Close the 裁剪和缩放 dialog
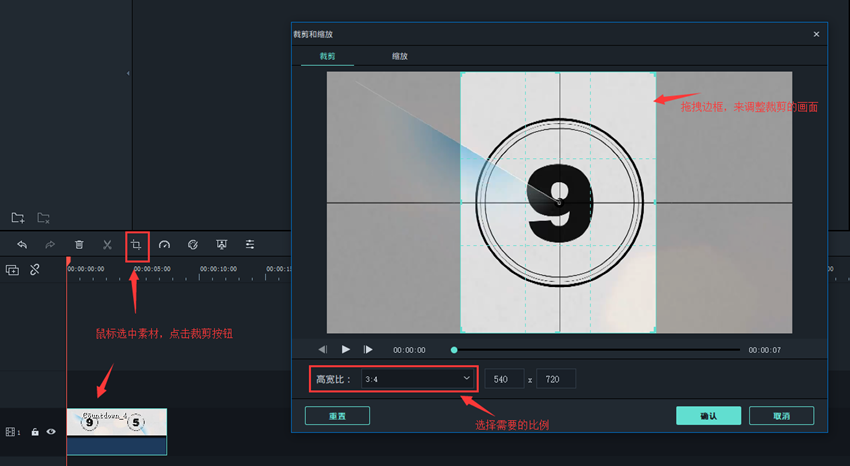 click(816, 34)
